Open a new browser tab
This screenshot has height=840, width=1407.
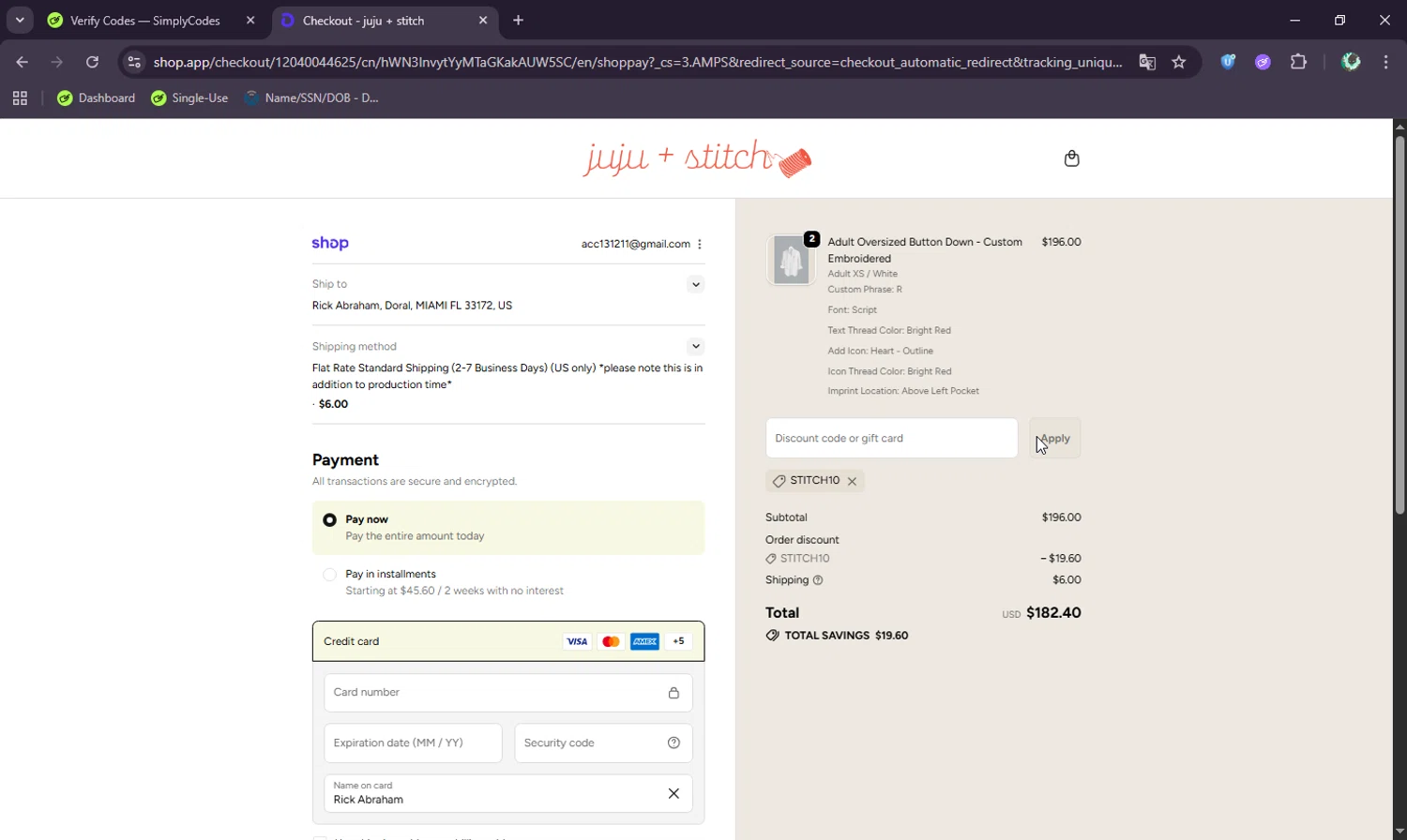[518, 20]
